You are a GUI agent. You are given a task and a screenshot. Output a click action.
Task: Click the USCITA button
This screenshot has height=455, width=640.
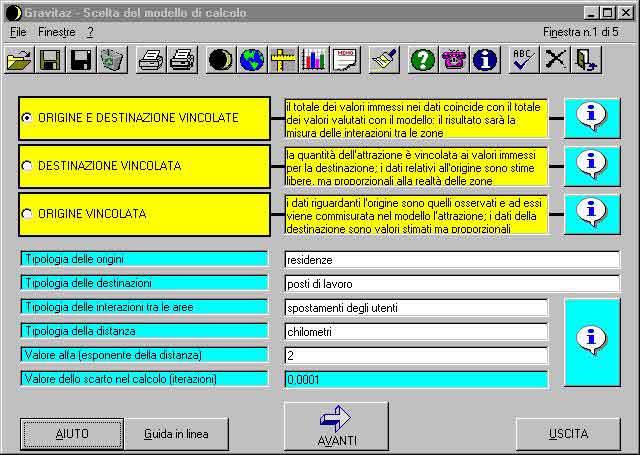click(x=568, y=434)
